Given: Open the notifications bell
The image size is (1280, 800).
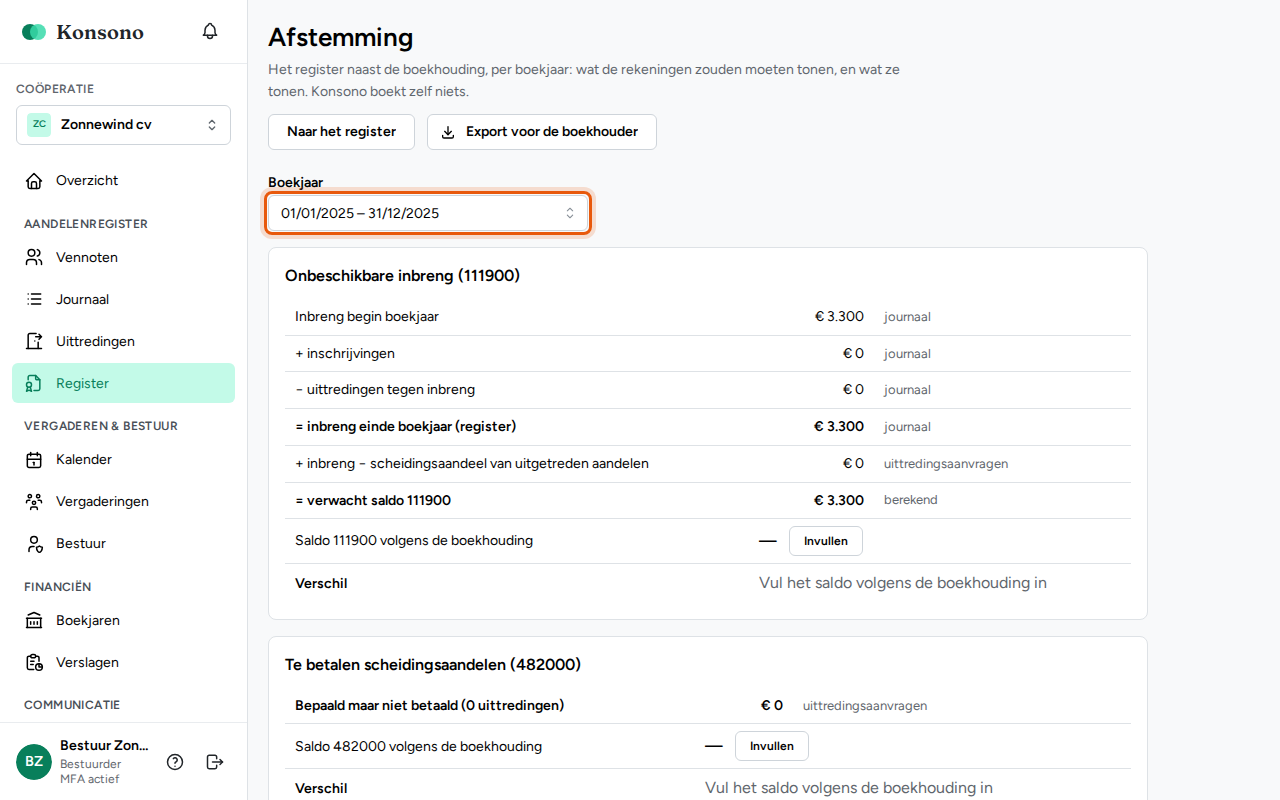Looking at the screenshot, I should click(x=210, y=31).
